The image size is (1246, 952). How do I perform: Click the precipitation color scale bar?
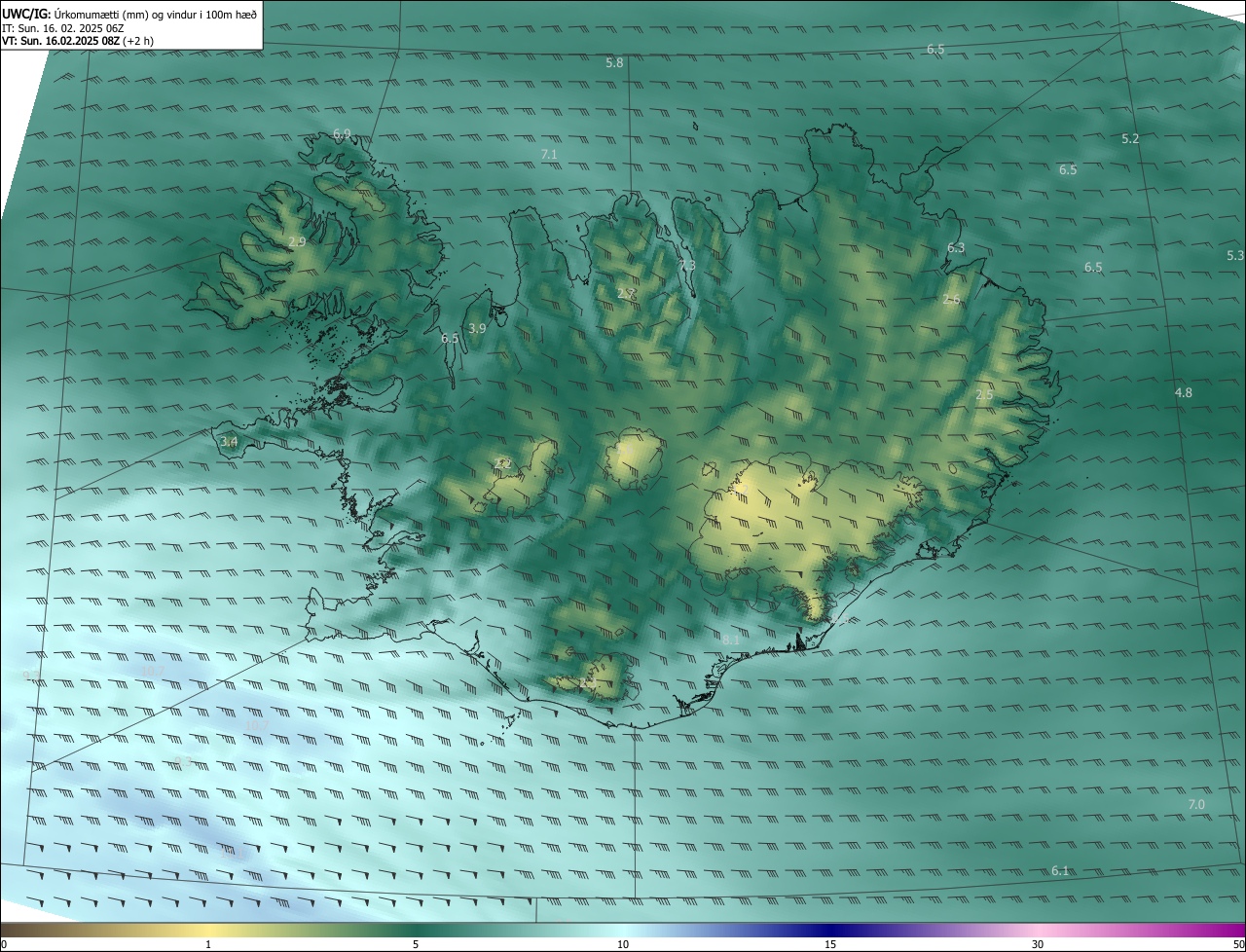[623, 931]
